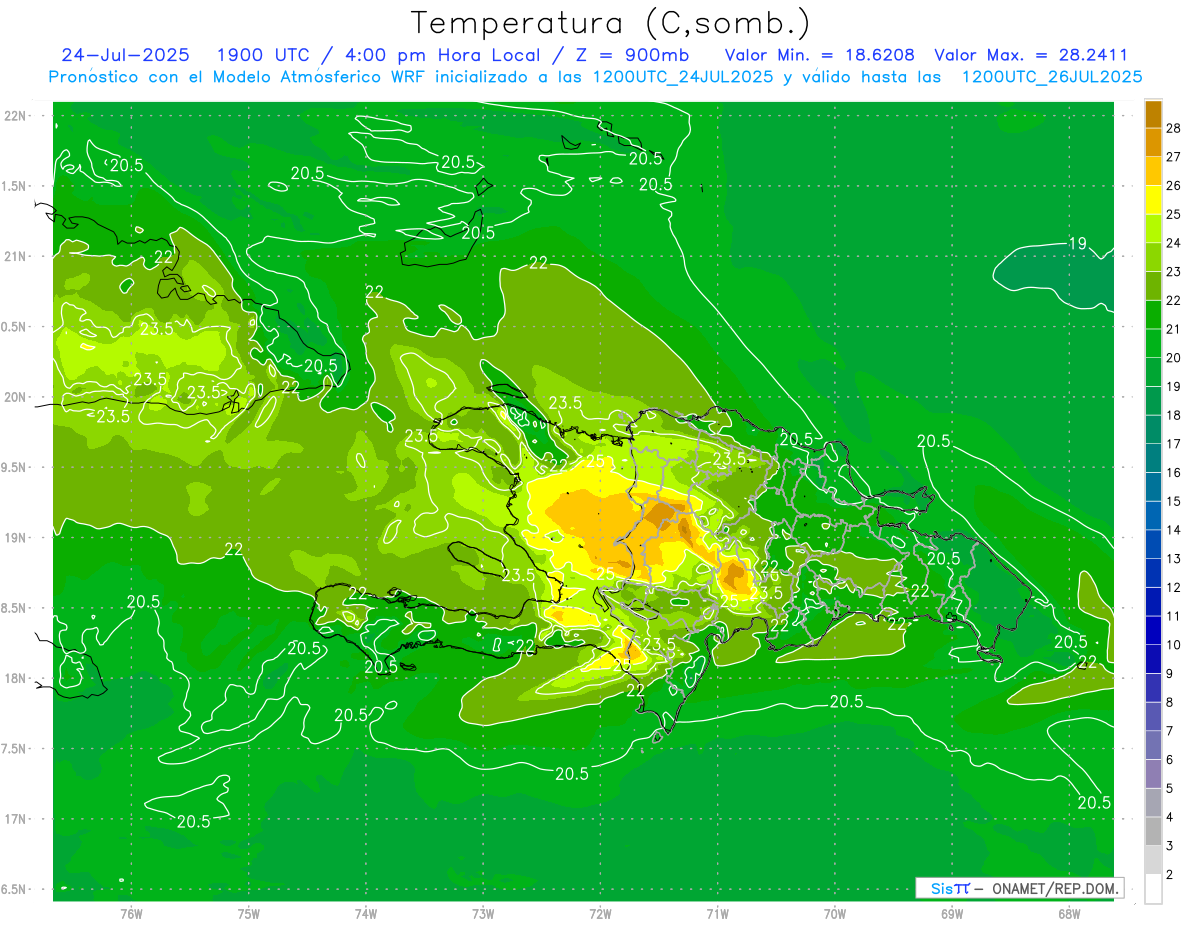This screenshot has width=1200, height=927.
Task: Click the color scale label '6'
Action: (1172, 760)
